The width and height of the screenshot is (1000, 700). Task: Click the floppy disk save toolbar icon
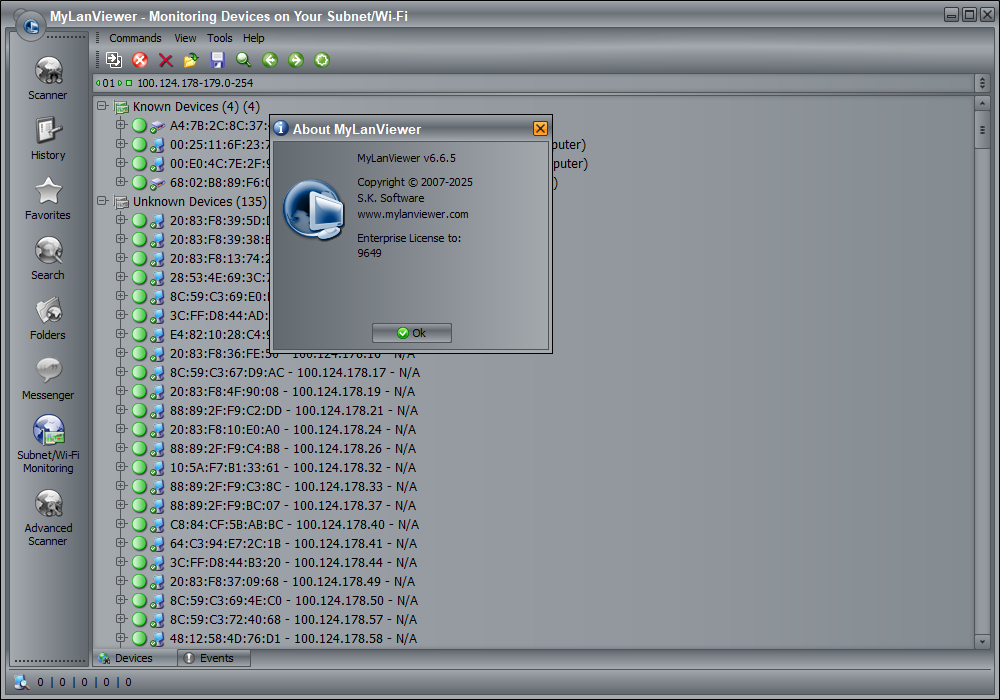(x=217, y=60)
